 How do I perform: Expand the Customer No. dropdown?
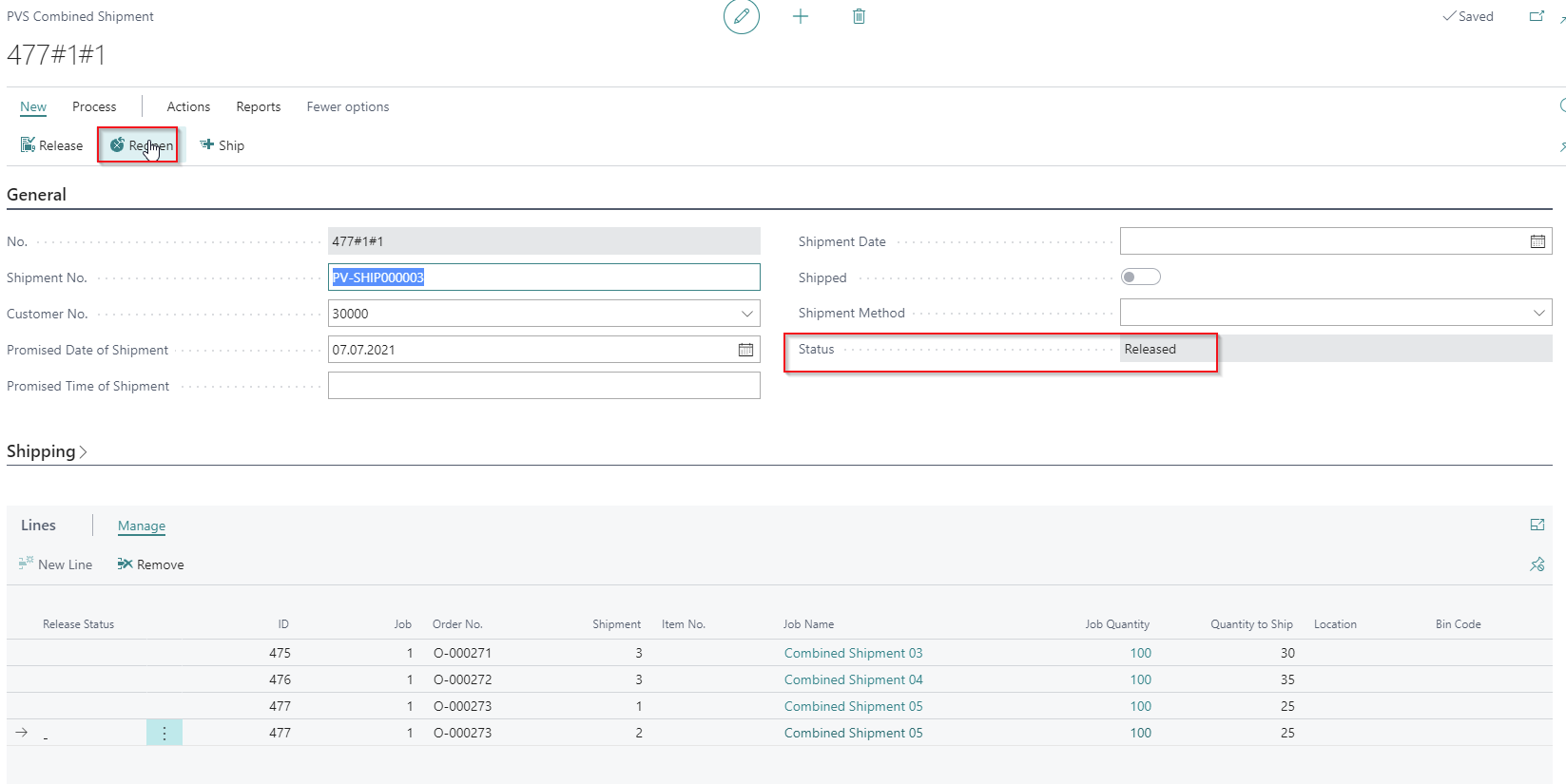pyautogui.click(x=747, y=314)
